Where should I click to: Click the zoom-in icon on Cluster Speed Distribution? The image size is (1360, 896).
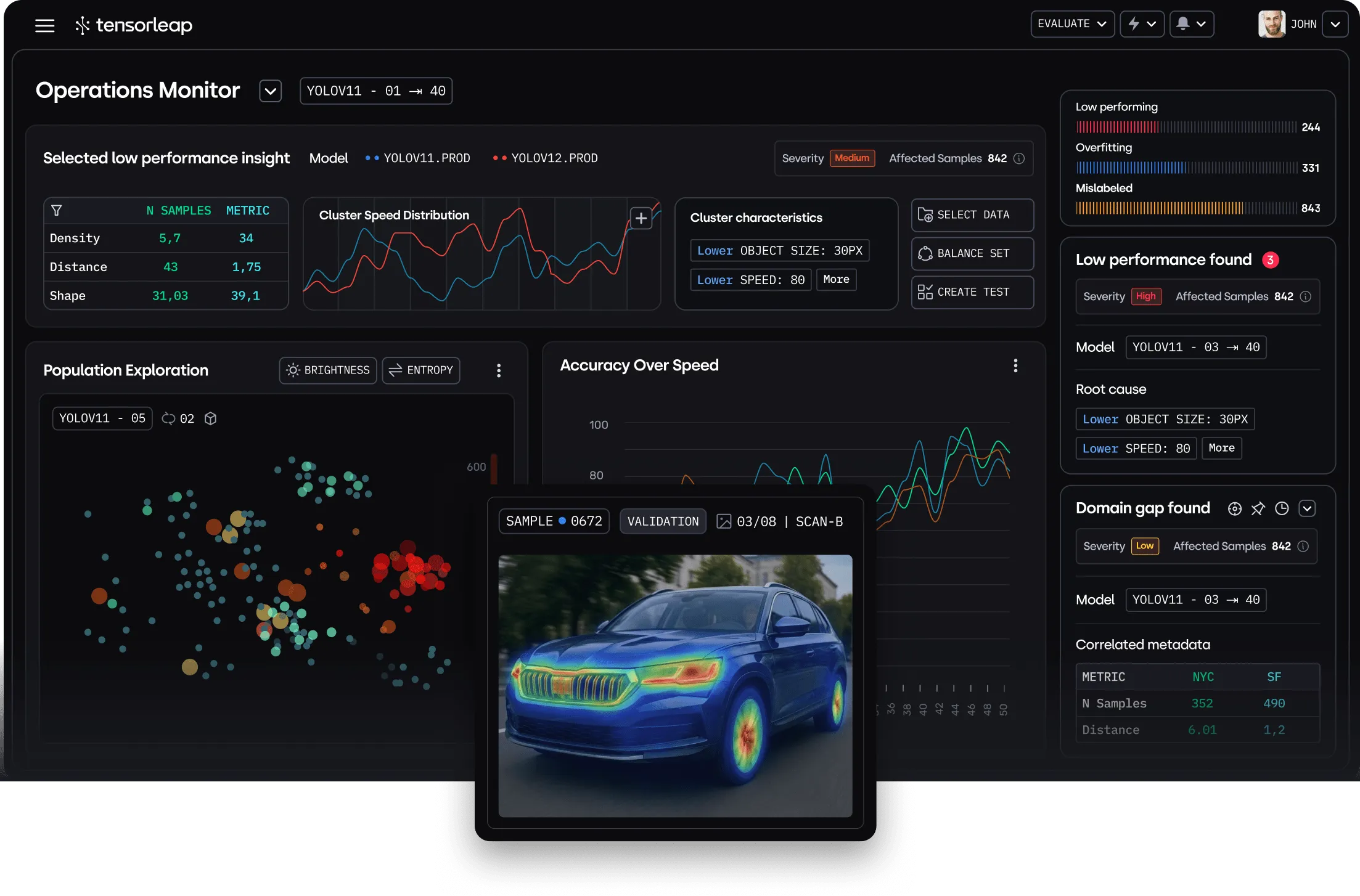pos(641,217)
